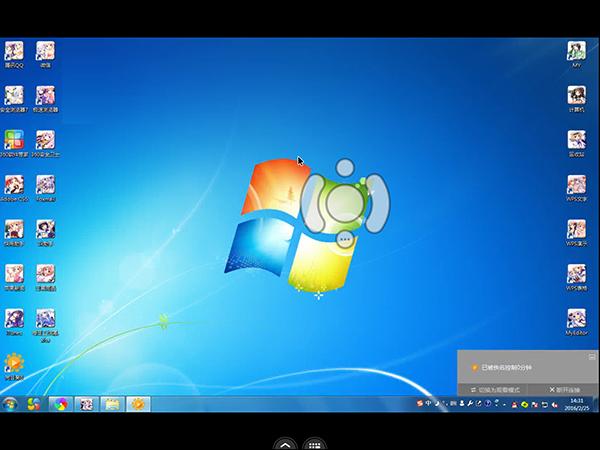Toggle the 中 Chinese input mode indicator
The image size is (600, 450).
click(x=429, y=403)
